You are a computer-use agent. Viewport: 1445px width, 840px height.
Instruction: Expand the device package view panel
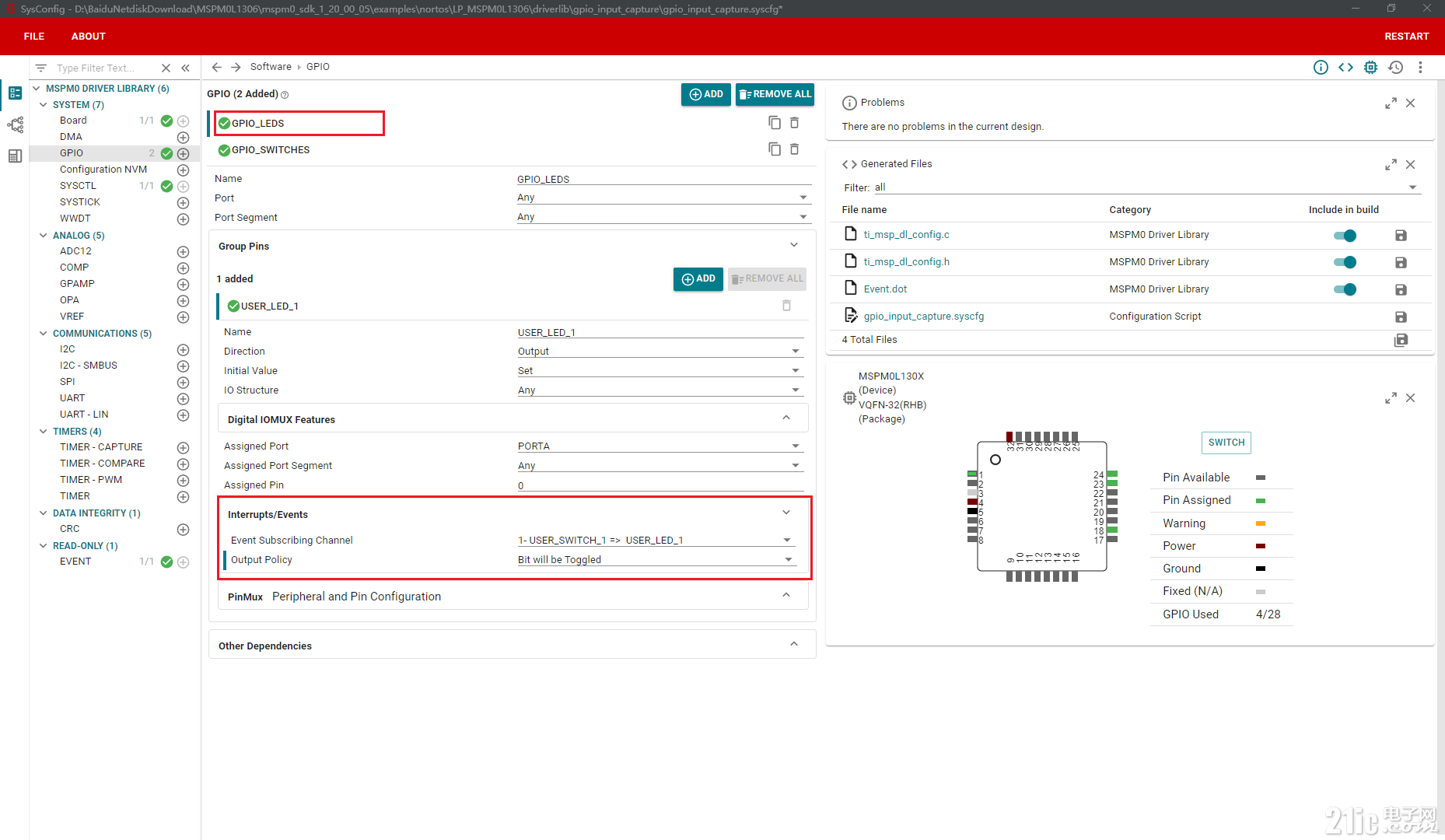tap(1391, 398)
